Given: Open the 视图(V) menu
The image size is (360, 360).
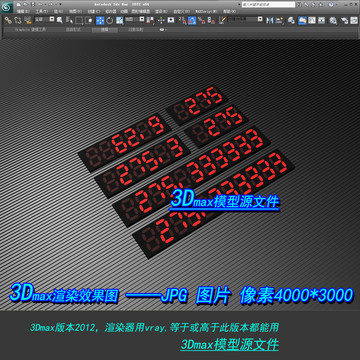Looking at the screenshot, I should coord(75,11).
